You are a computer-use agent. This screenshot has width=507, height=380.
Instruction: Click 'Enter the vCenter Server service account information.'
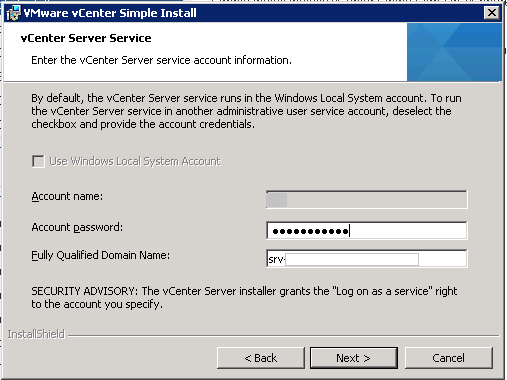point(161,60)
